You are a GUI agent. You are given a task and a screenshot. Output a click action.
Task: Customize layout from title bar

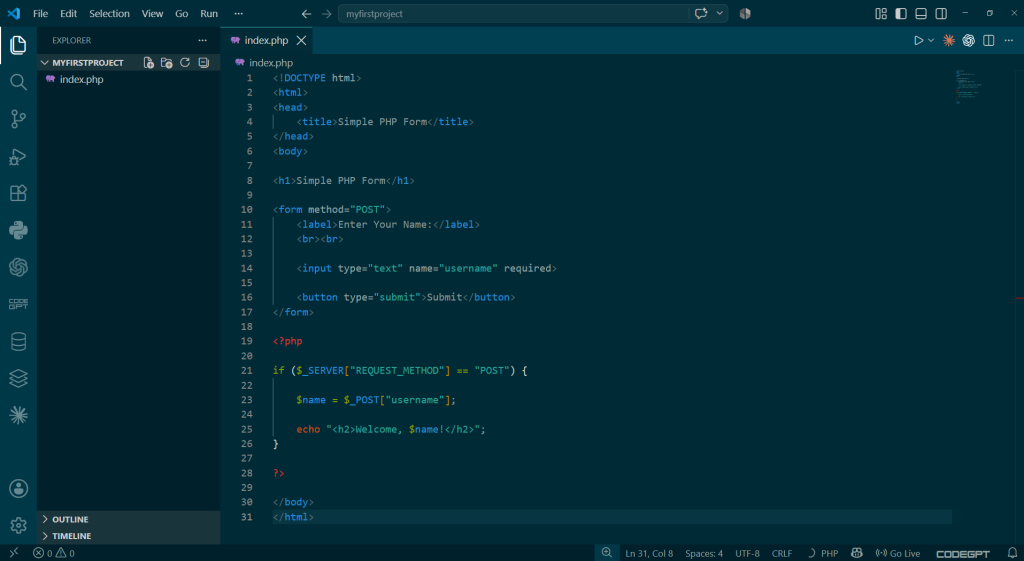point(881,13)
